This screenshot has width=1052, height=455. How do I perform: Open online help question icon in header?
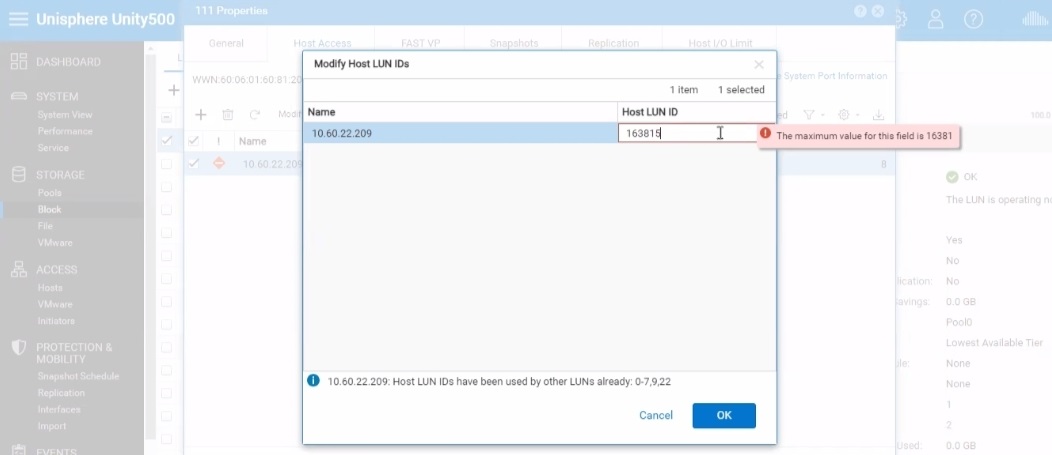pos(974,19)
